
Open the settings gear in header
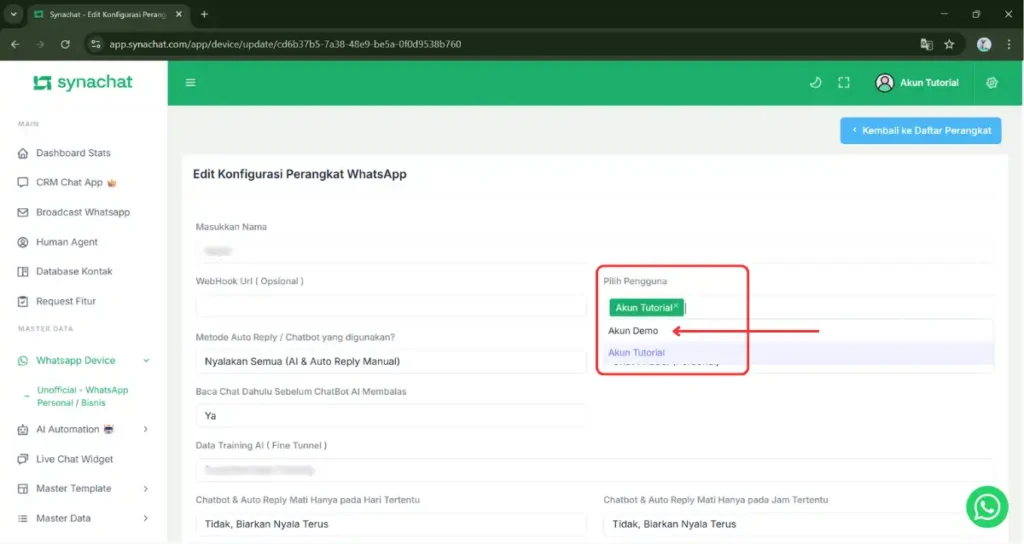point(992,83)
